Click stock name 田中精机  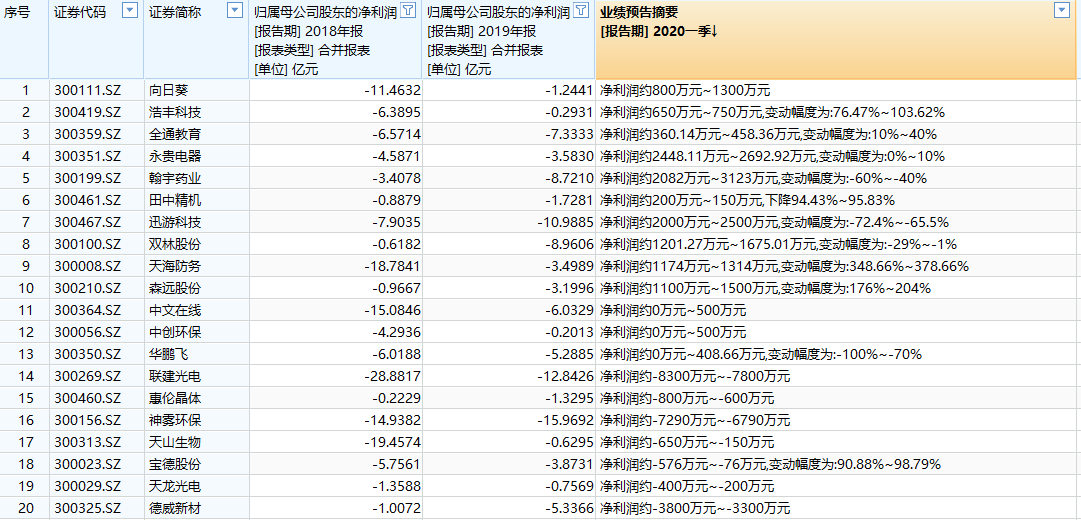175,200
